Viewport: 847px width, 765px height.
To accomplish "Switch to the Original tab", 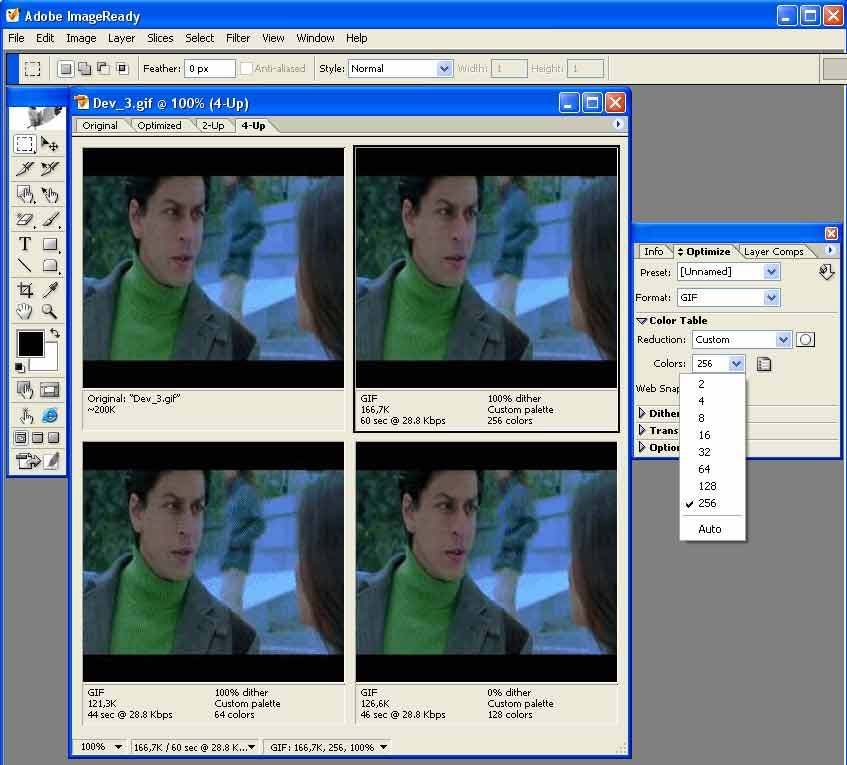I will pos(100,125).
